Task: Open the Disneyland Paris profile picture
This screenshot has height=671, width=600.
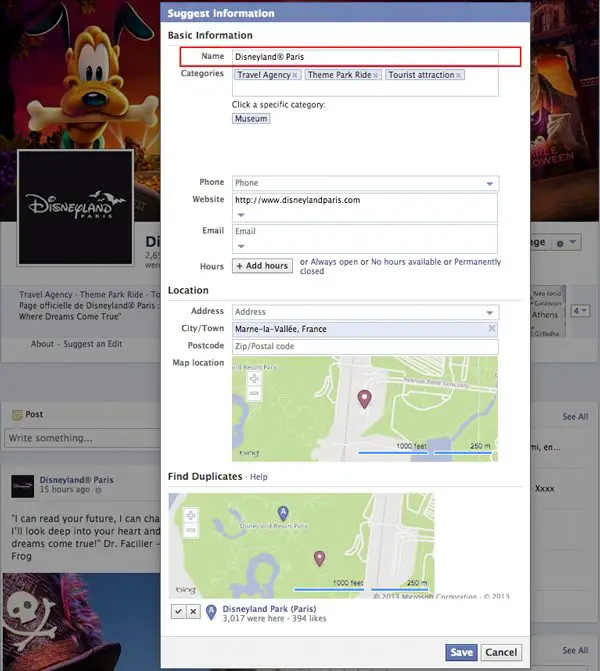Action: [x=75, y=208]
